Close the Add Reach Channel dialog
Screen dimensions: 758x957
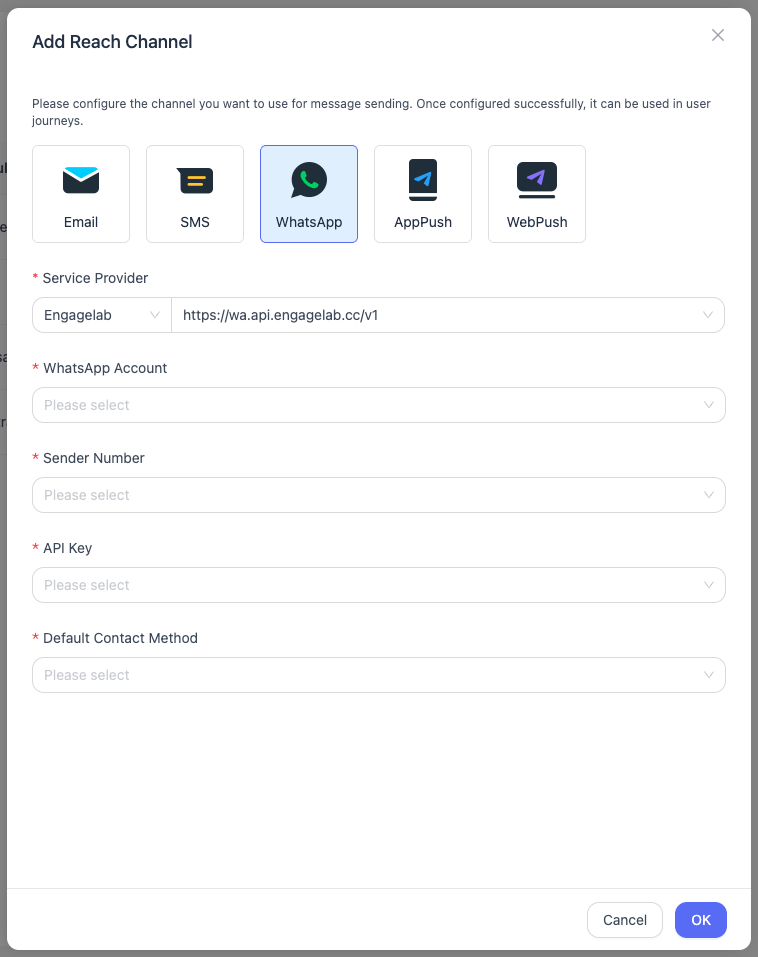[x=718, y=35]
